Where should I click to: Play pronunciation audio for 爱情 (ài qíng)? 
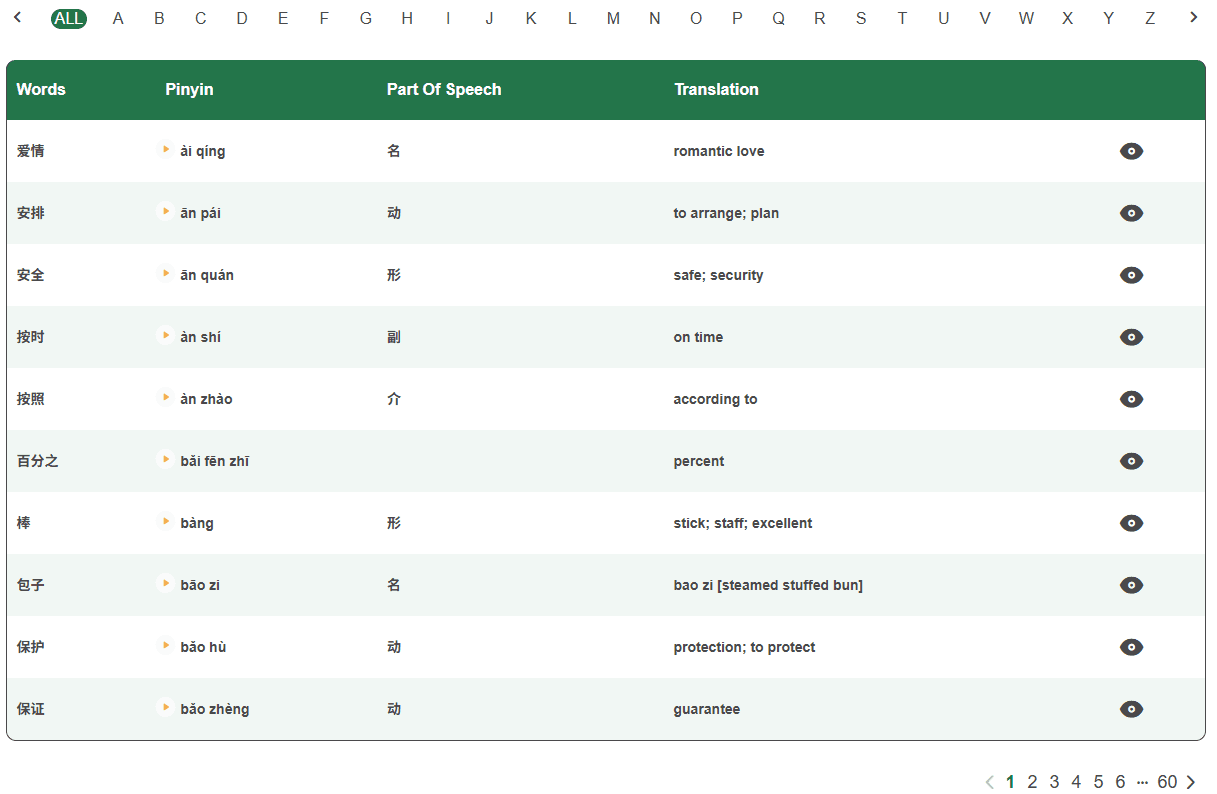166,150
